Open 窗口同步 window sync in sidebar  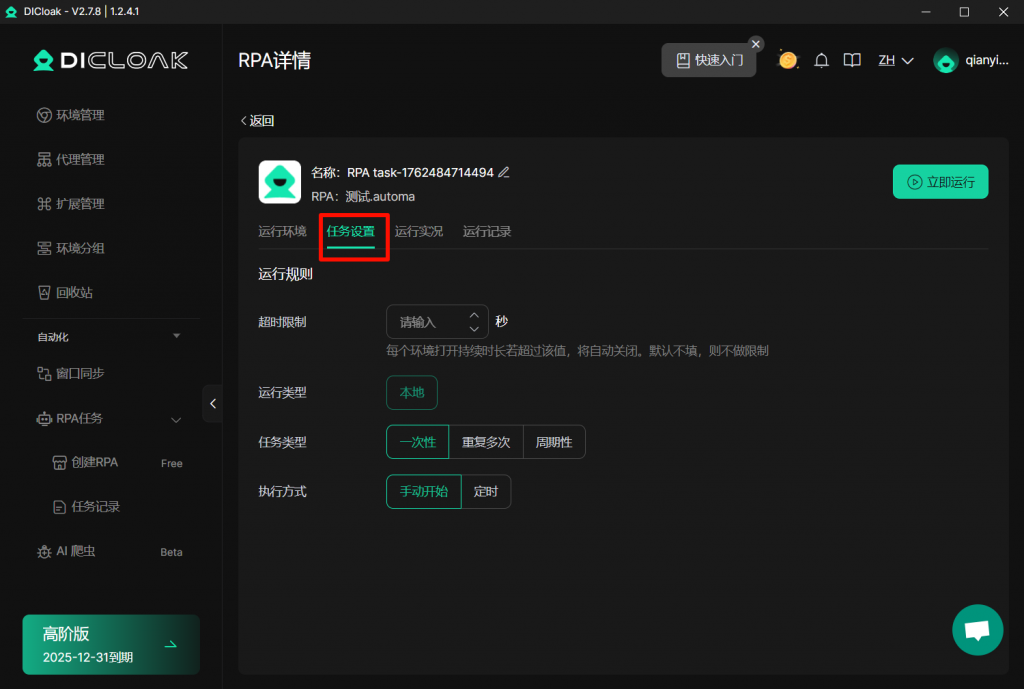click(79, 373)
